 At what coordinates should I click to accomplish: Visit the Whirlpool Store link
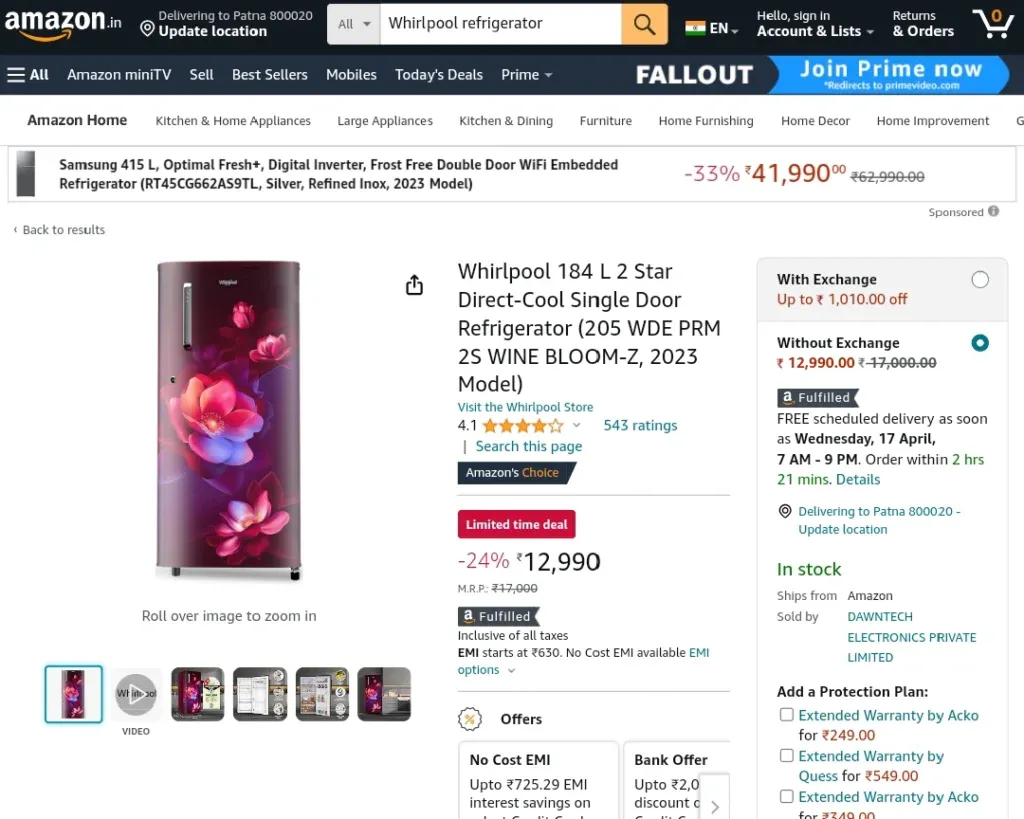tap(525, 407)
